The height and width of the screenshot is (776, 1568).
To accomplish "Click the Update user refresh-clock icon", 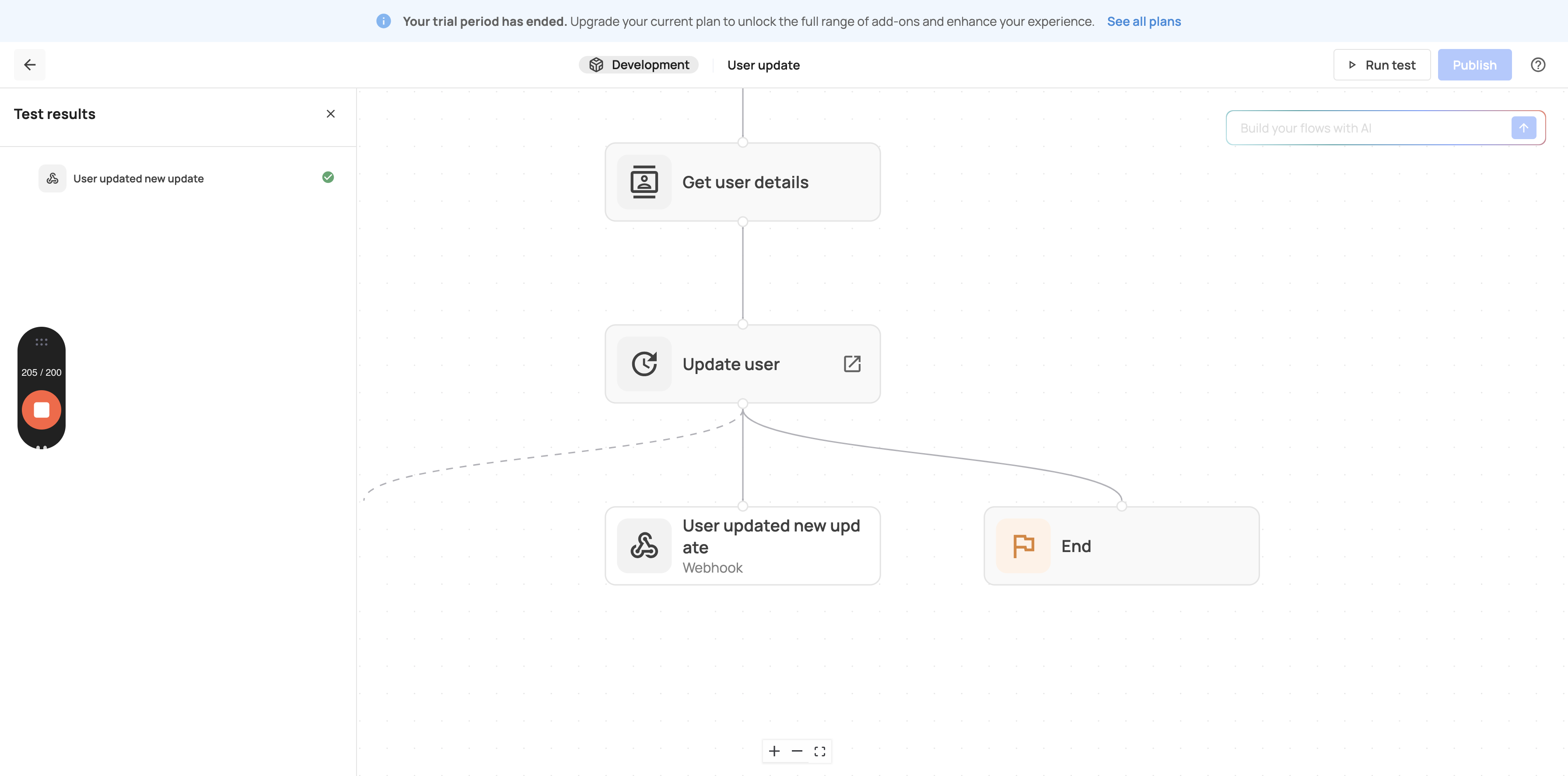I will pyautogui.click(x=644, y=364).
